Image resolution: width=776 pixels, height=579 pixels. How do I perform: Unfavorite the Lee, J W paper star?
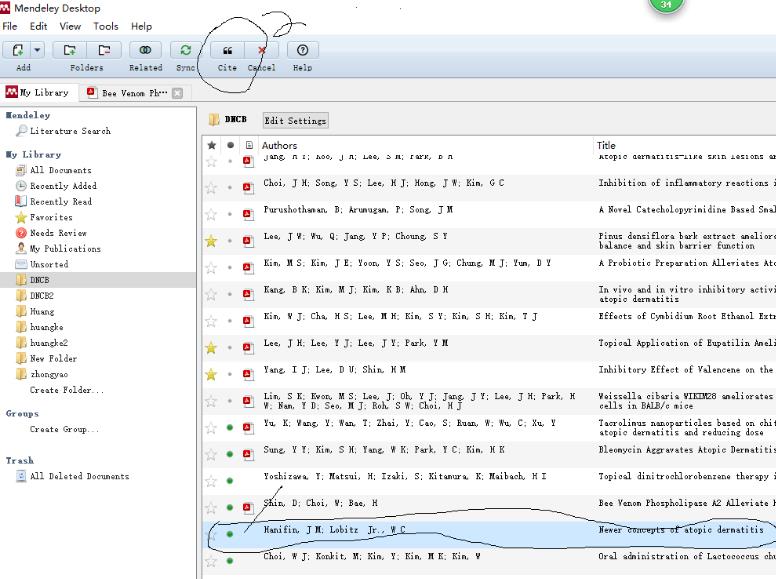tap(211, 241)
